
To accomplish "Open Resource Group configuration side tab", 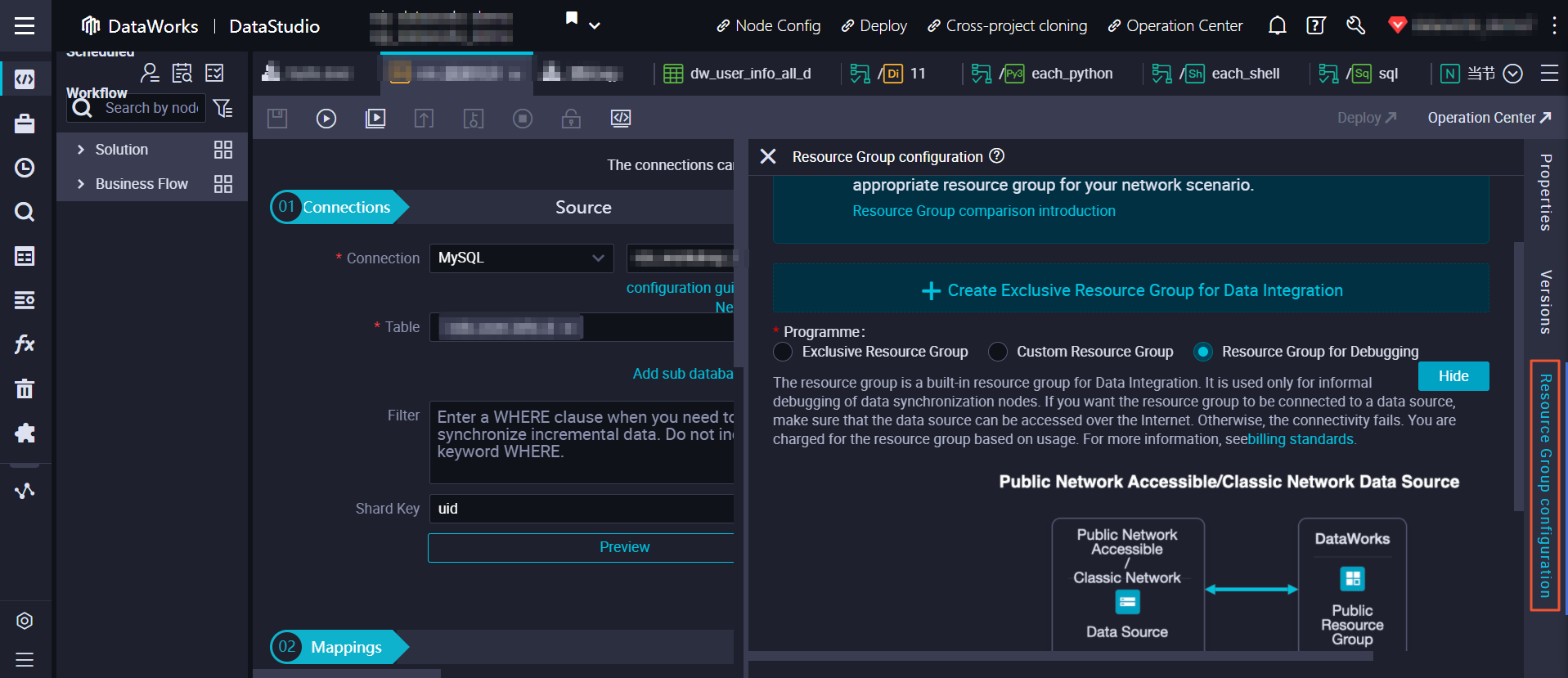I will [x=1545, y=486].
